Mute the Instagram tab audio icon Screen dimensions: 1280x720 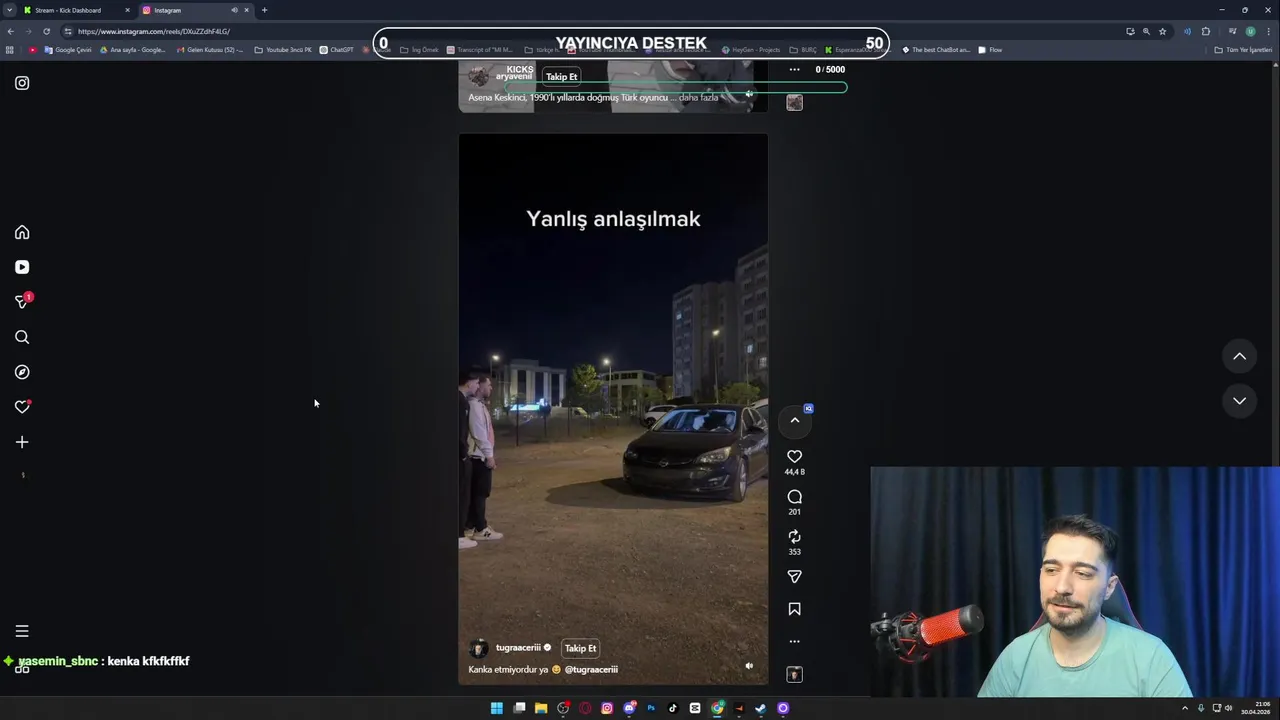[x=234, y=10]
